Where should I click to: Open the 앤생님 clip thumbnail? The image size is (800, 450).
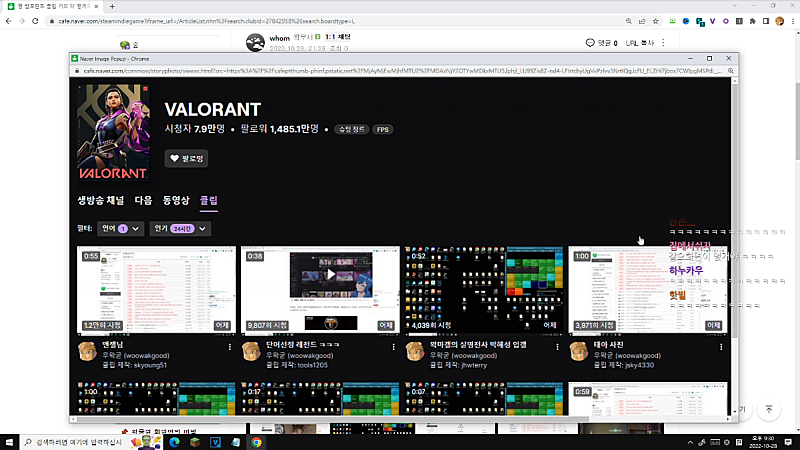[x=156, y=289]
